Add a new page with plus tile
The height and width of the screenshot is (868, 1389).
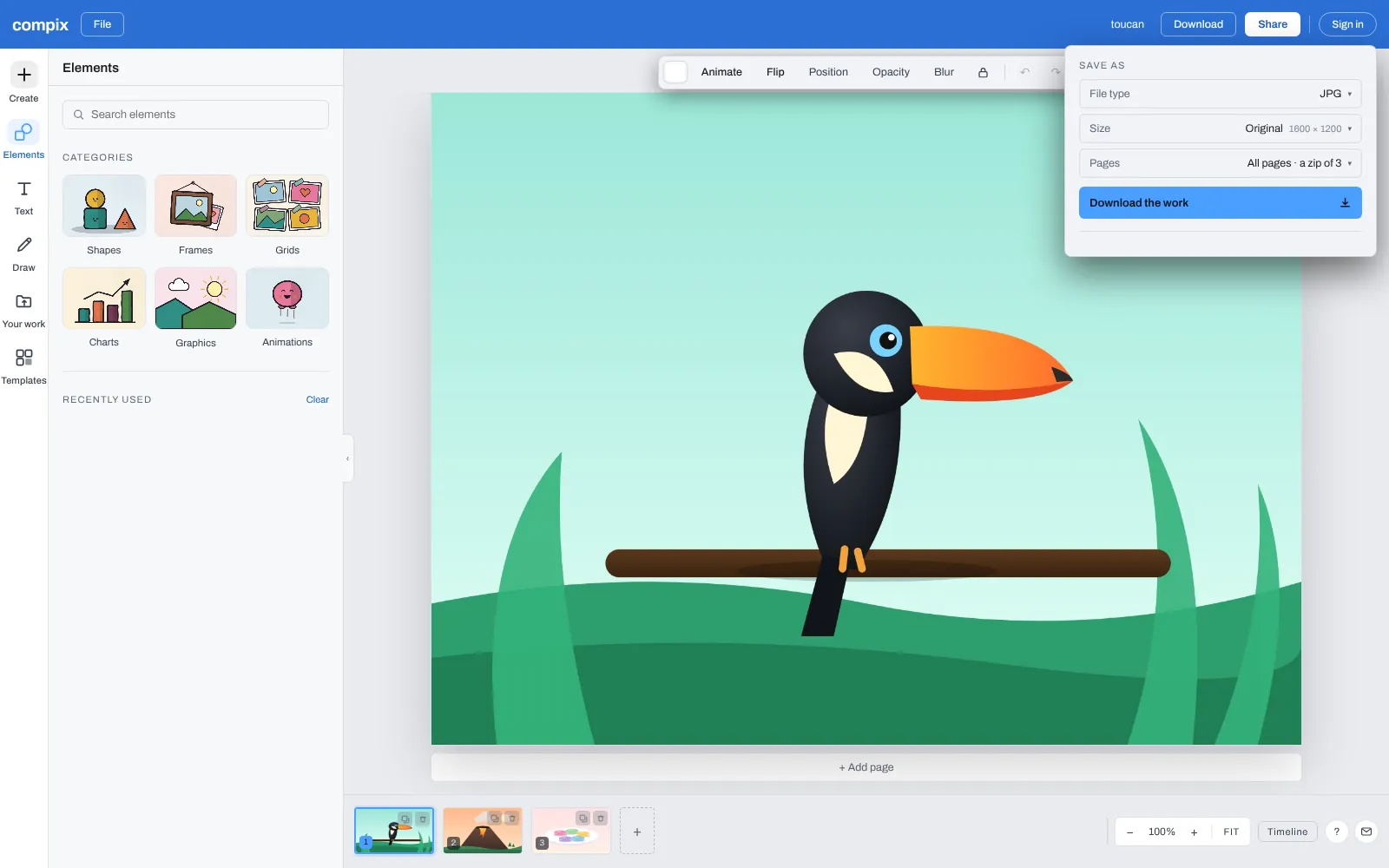tap(637, 832)
